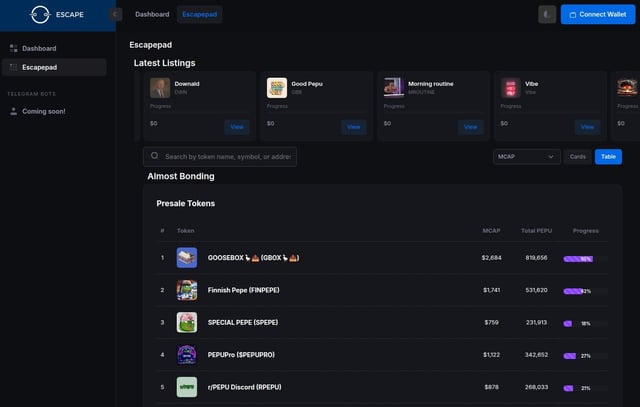
Task: Click GOOSEBOX progress bar
Action: tap(579, 258)
